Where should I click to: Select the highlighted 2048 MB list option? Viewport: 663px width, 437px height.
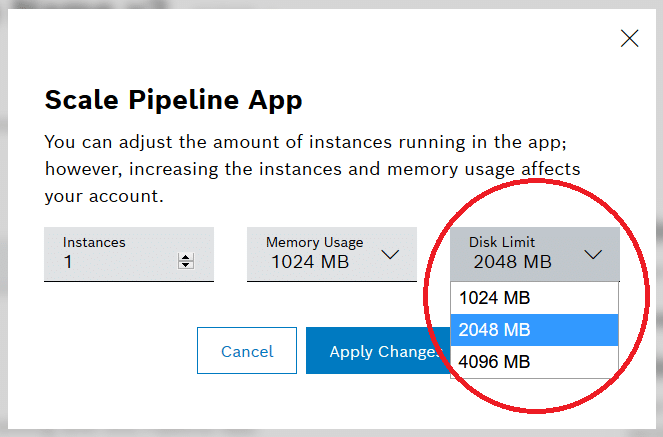tap(534, 330)
